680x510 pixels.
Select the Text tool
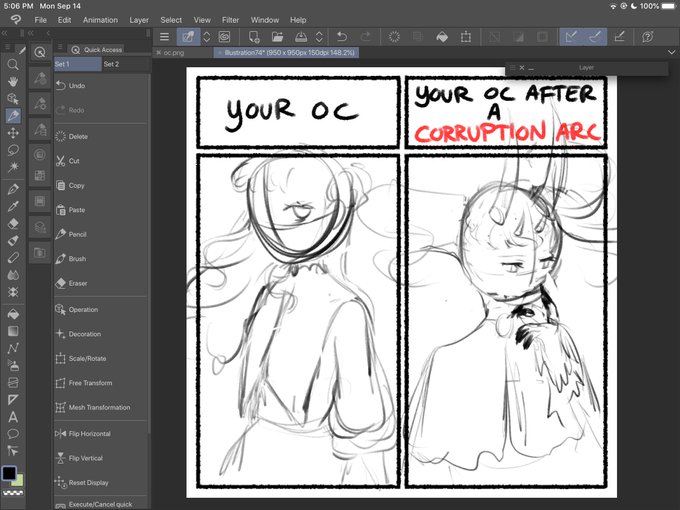(13, 417)
